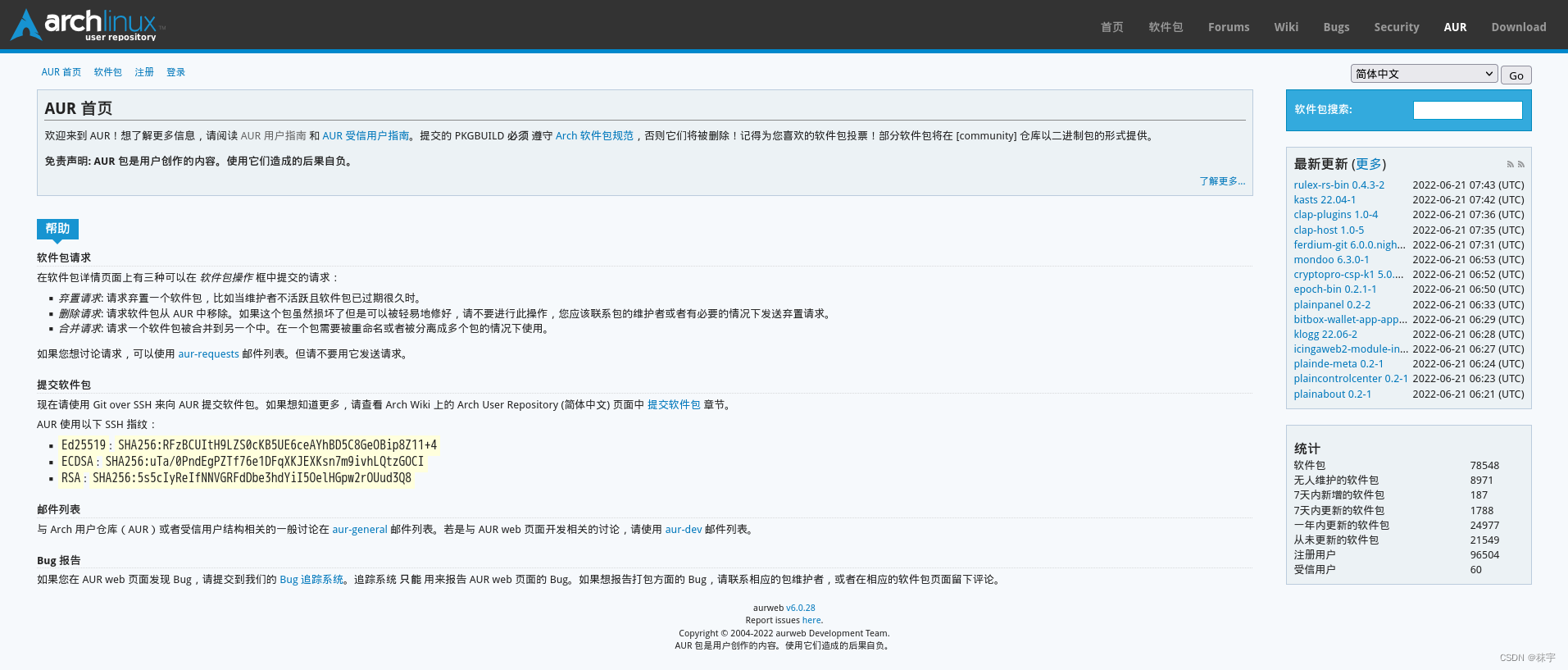
Task: Open package plainabout 0.2-1
Action: pyautogui.click(x=1333, y=394)
